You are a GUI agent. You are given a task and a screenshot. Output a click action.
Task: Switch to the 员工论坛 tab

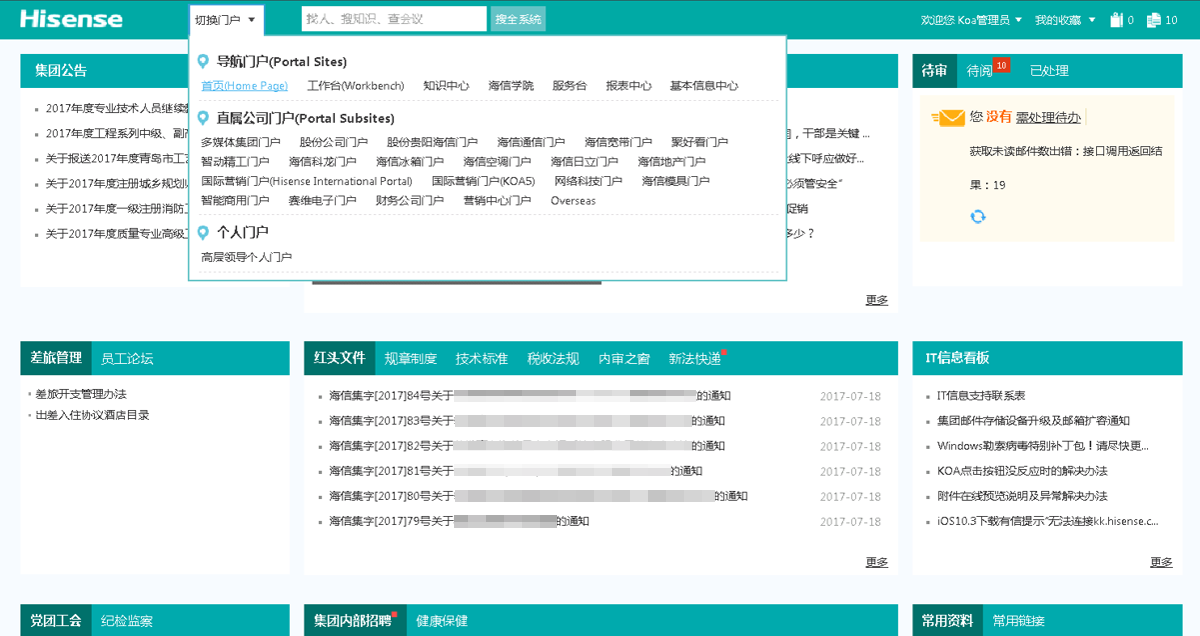pos(127,358)
